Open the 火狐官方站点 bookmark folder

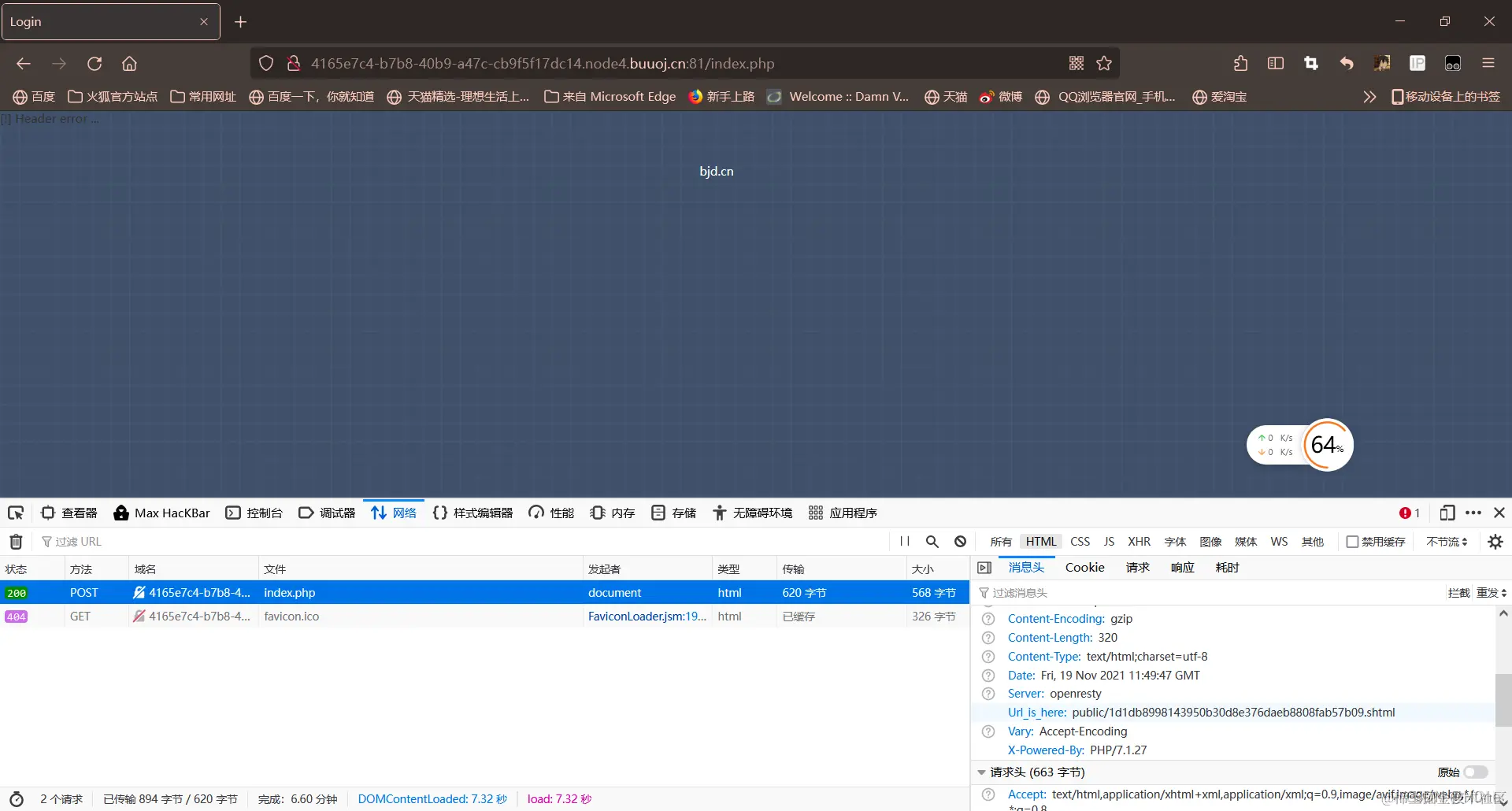click(113, 97)
